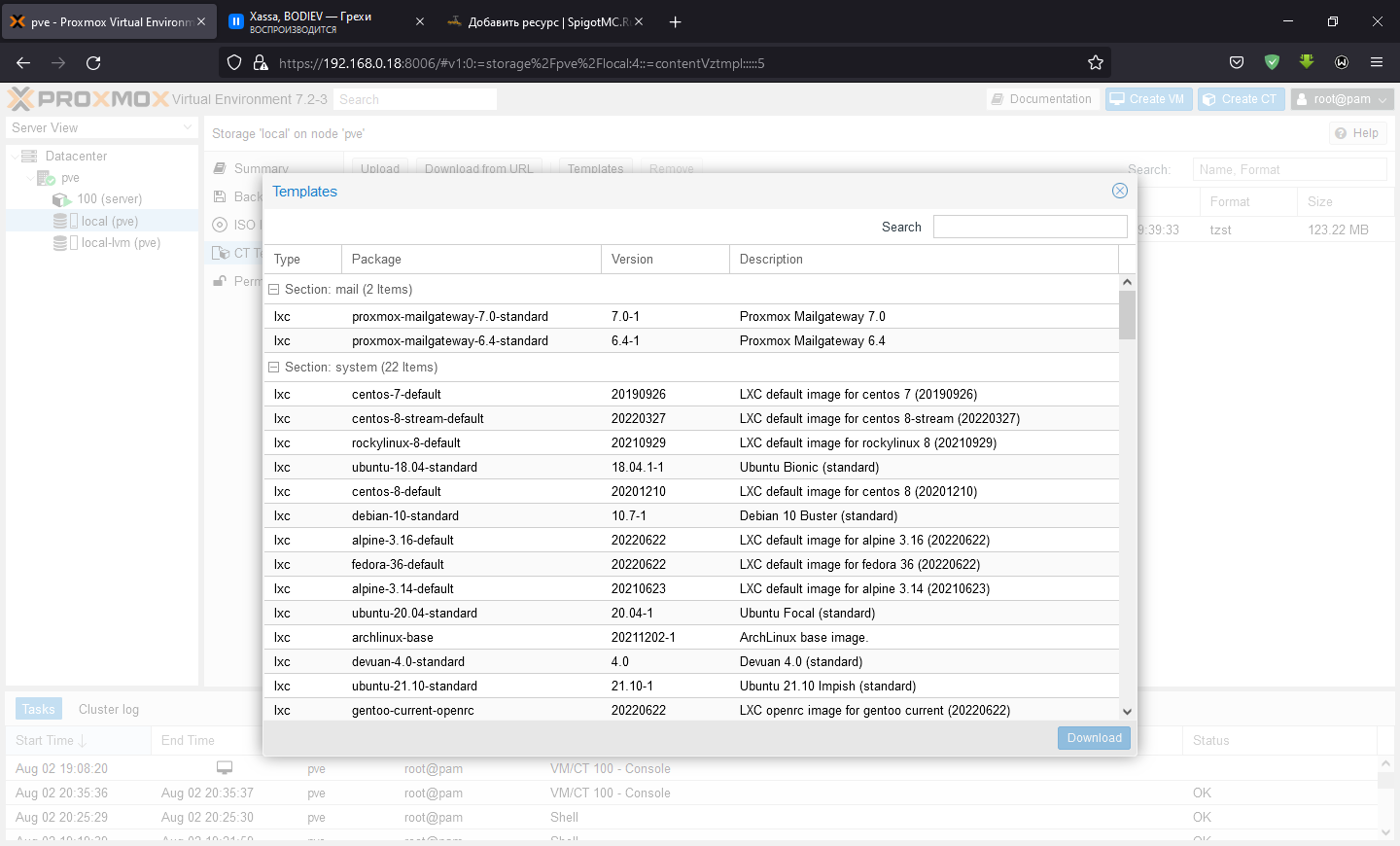Click the Create CT button
Image resolution: width=1400 pixels, height=846 pixels.
[1241, 99]
